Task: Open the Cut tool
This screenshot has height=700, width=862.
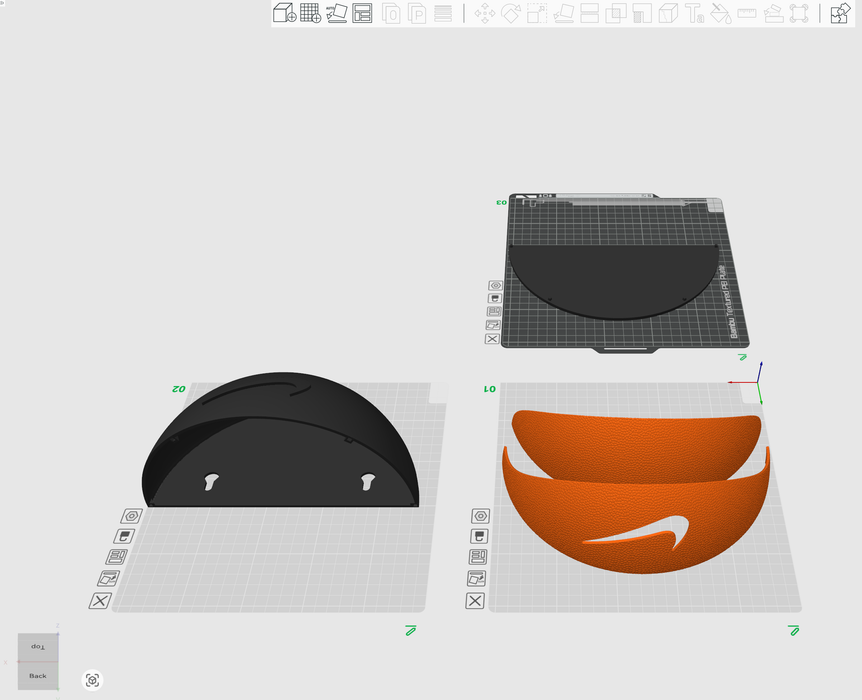Action: [x=590, y=13]
